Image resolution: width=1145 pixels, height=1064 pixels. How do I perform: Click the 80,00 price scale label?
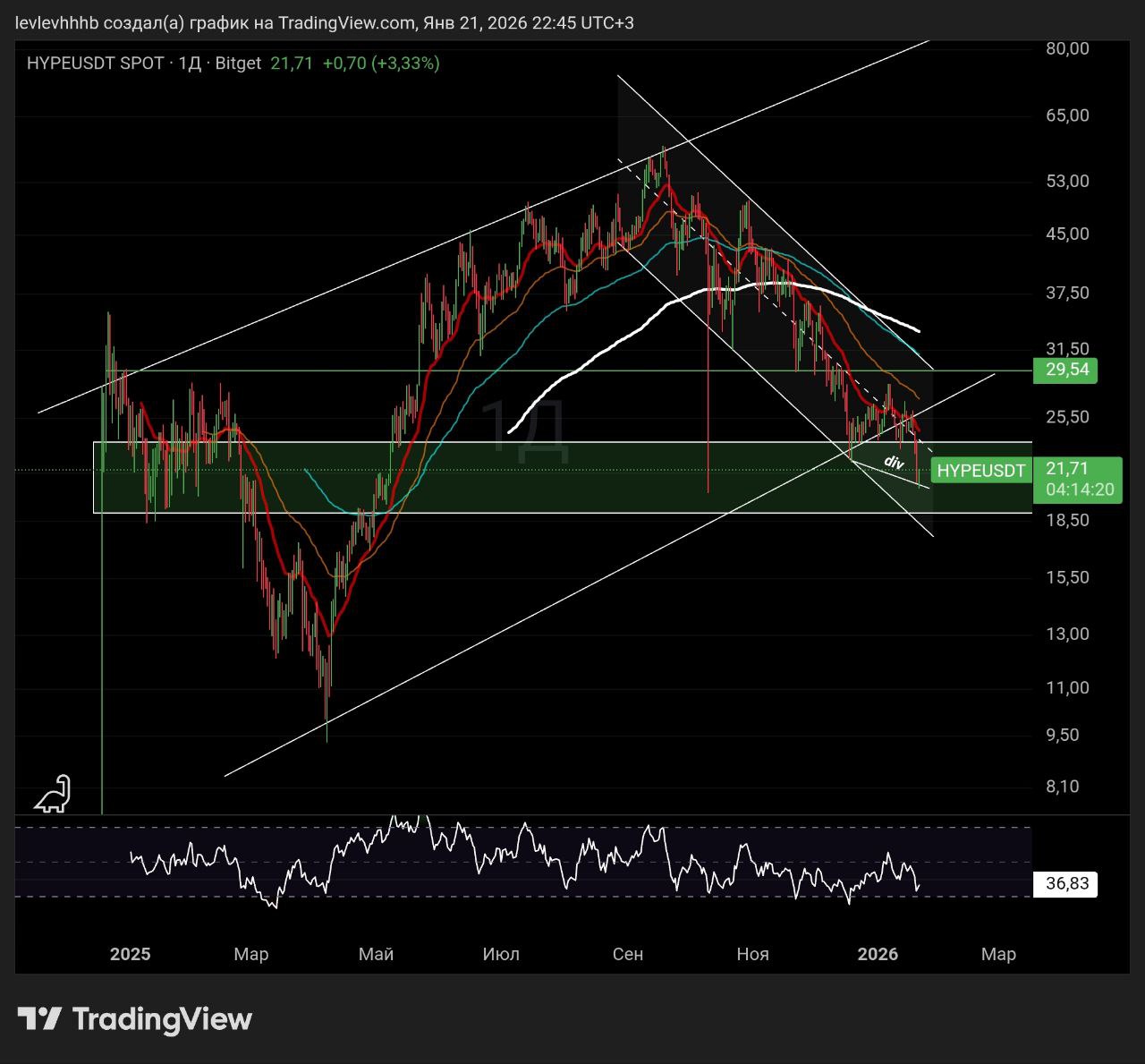(x=1067, y=48)
